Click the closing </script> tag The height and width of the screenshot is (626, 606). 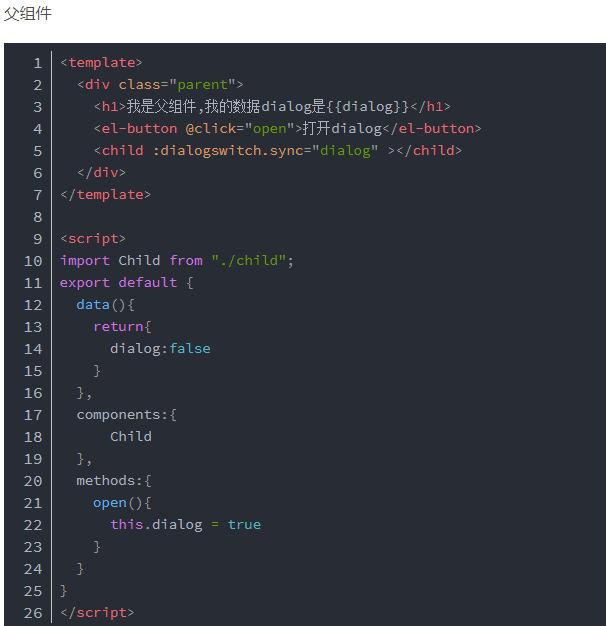tap(97, 612)
